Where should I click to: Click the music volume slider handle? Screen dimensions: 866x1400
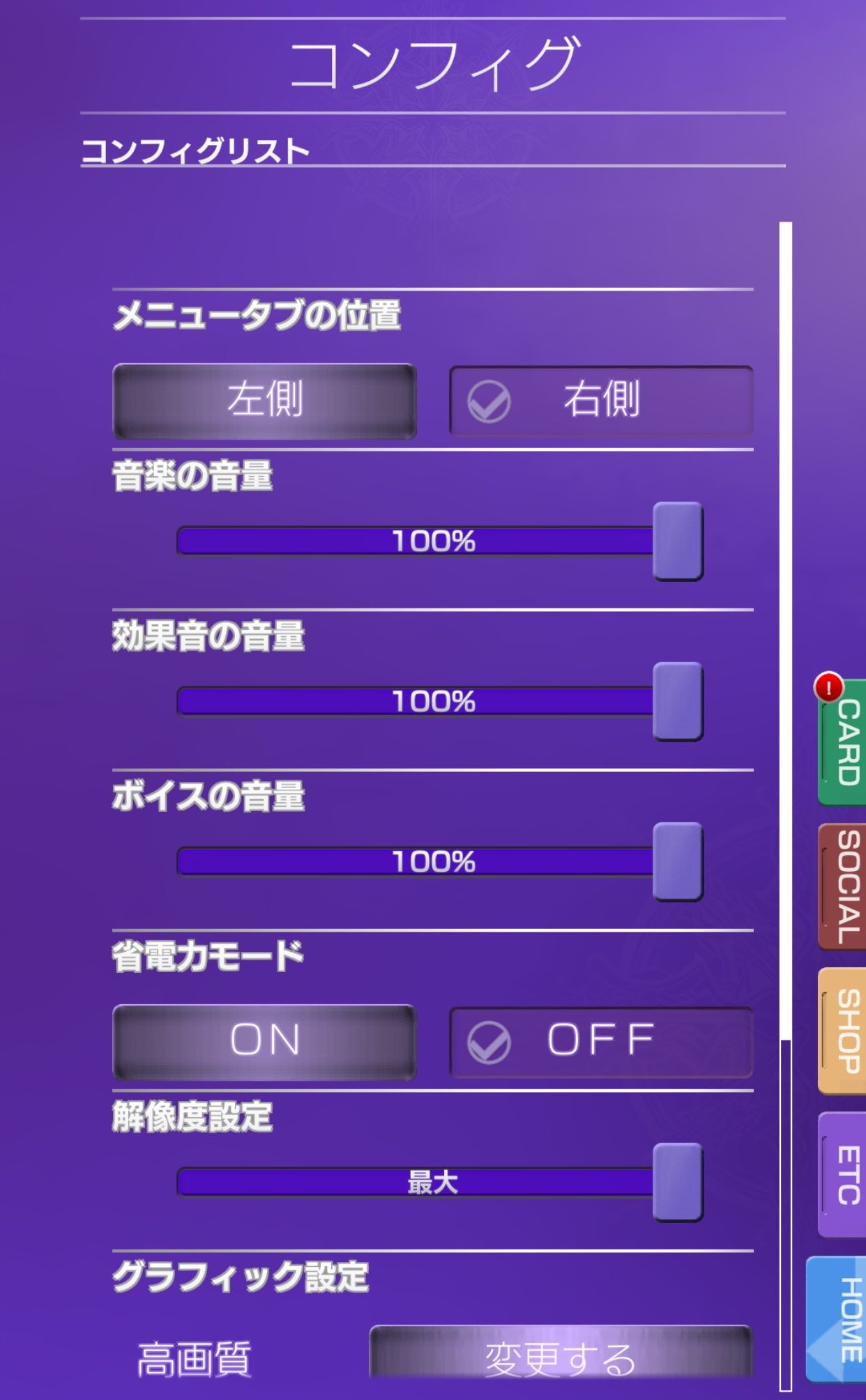(x=677, y=541)
